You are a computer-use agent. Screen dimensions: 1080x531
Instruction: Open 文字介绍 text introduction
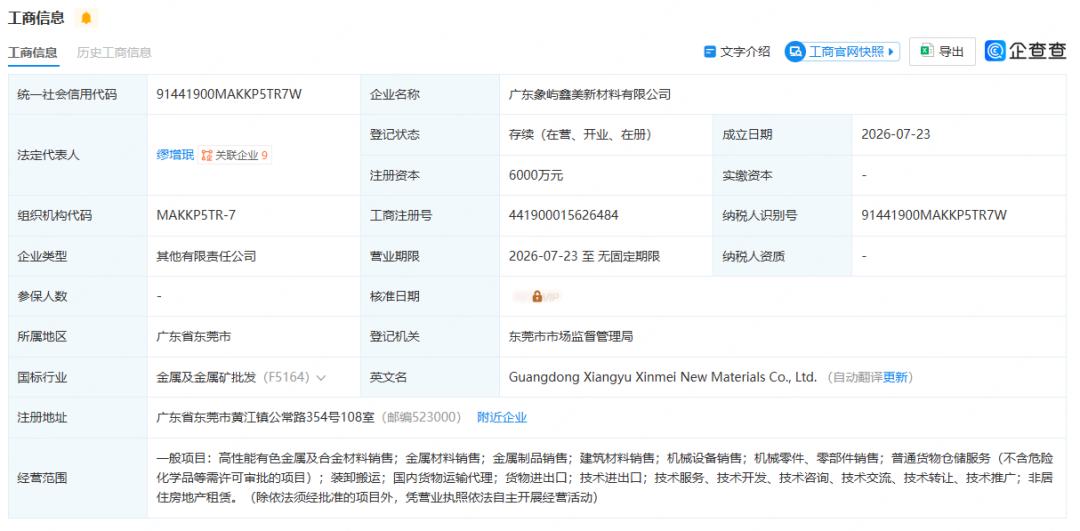coord(737,52)
